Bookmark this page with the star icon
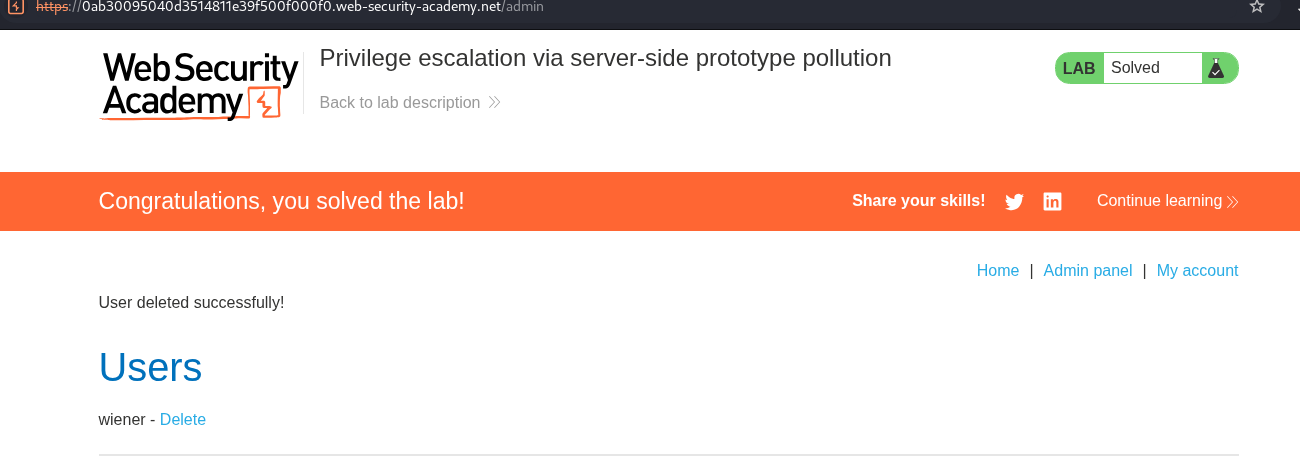Image resolution: width=1300 pixels, height=468 pixels. (x=1257, y=7)
